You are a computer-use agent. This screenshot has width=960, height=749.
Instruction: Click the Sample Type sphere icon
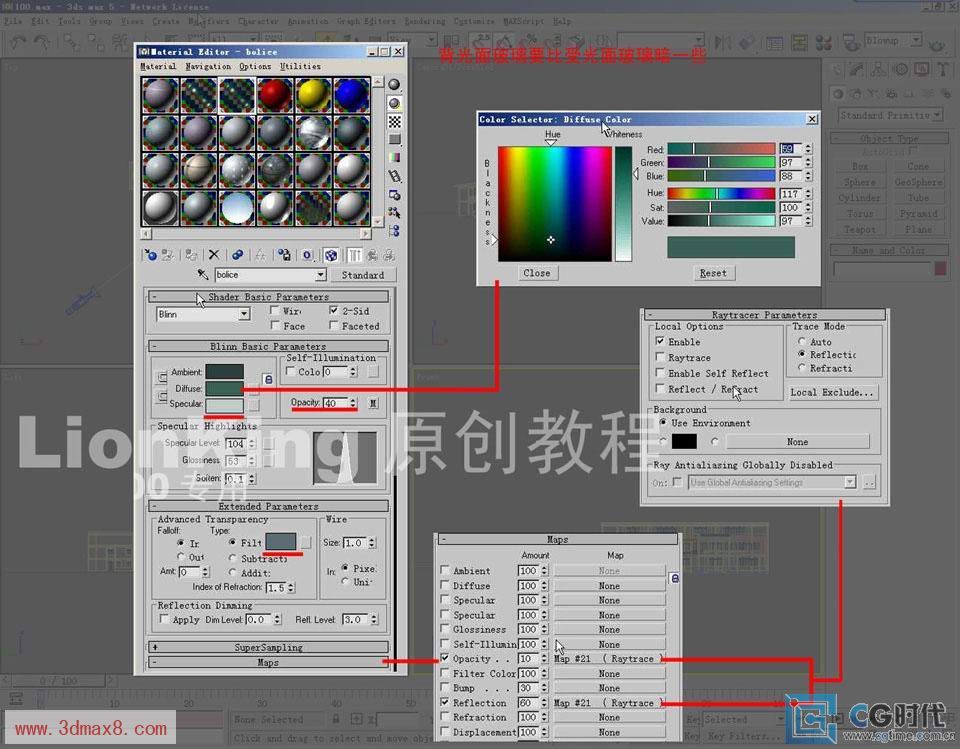click(x=395, y=85)
